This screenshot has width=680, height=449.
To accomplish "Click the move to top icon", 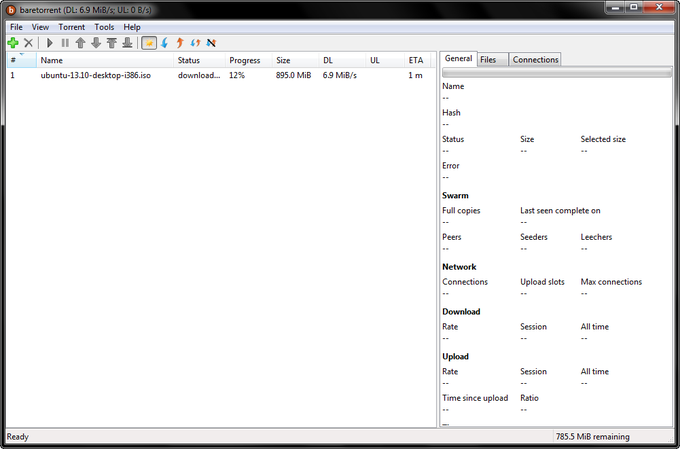I will pos(111,43).
